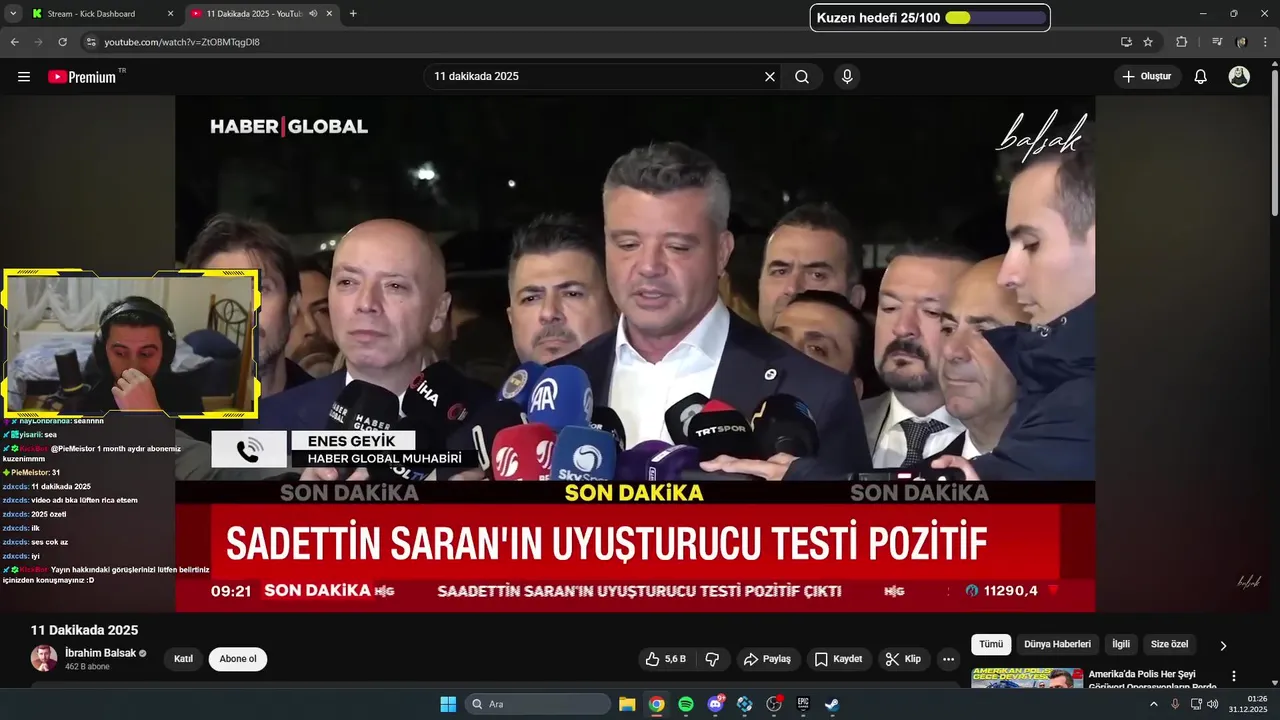The width and height of the screenshot is (1280, 720).
Task: View site information icon in address bar
Action: coord(91,42)
